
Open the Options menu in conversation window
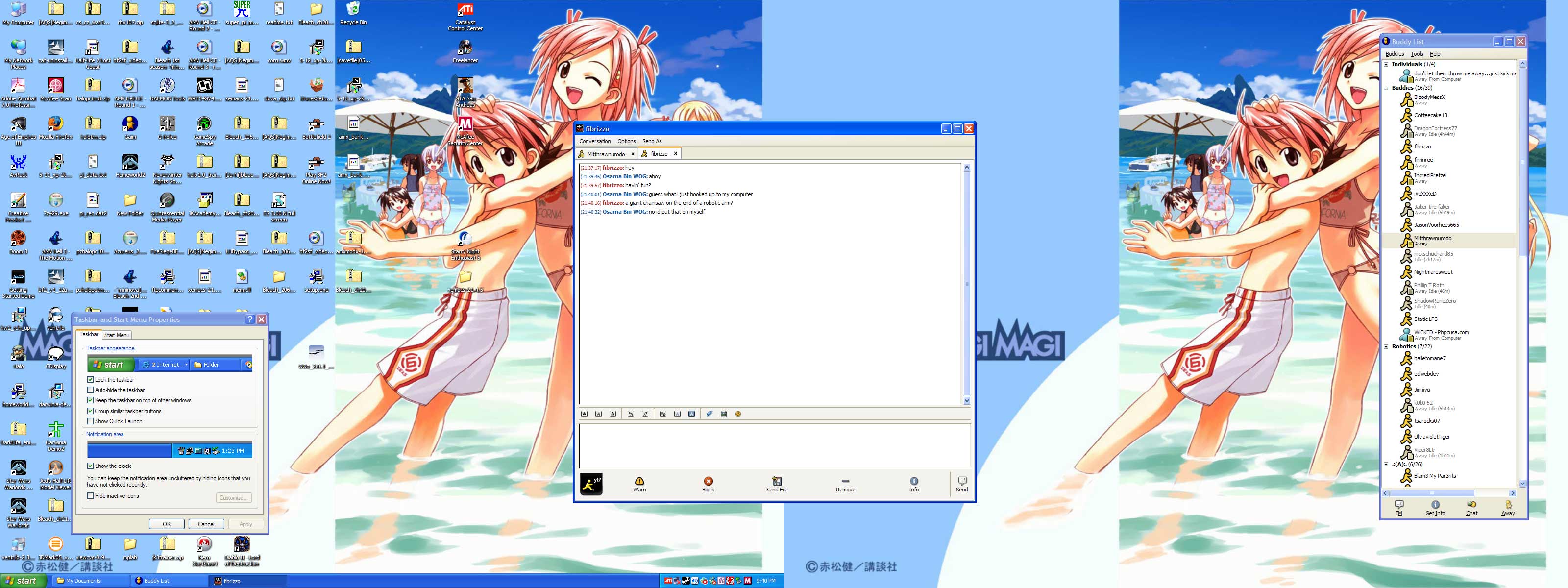click(x=626, y=141)
